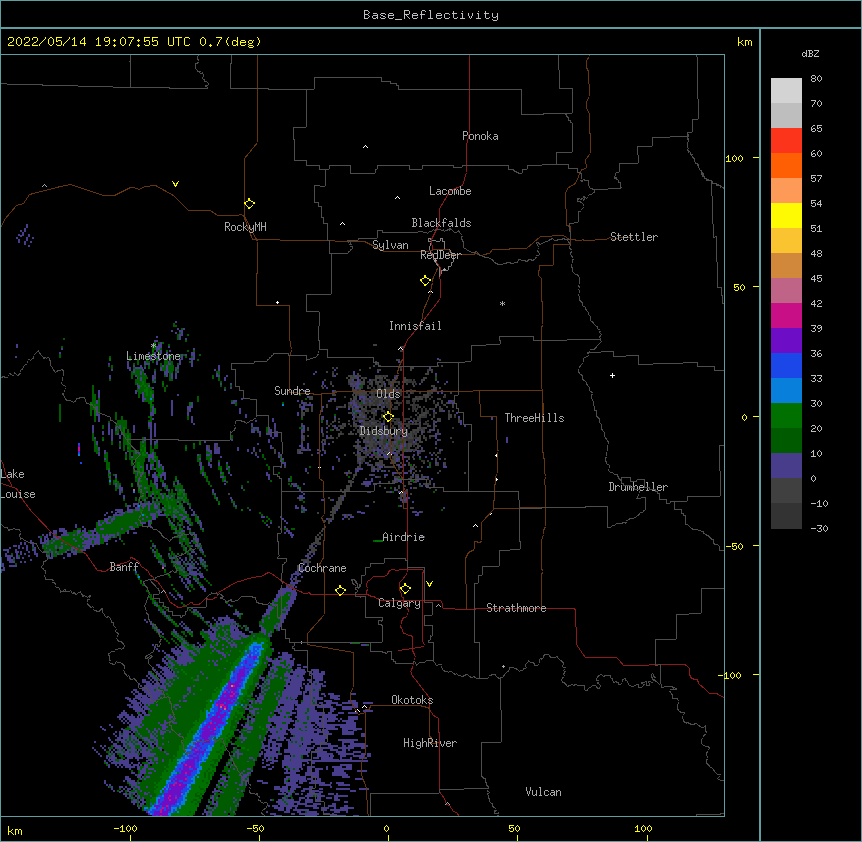
Task: Click the Sundre town label
Action: tap(292, 391)
